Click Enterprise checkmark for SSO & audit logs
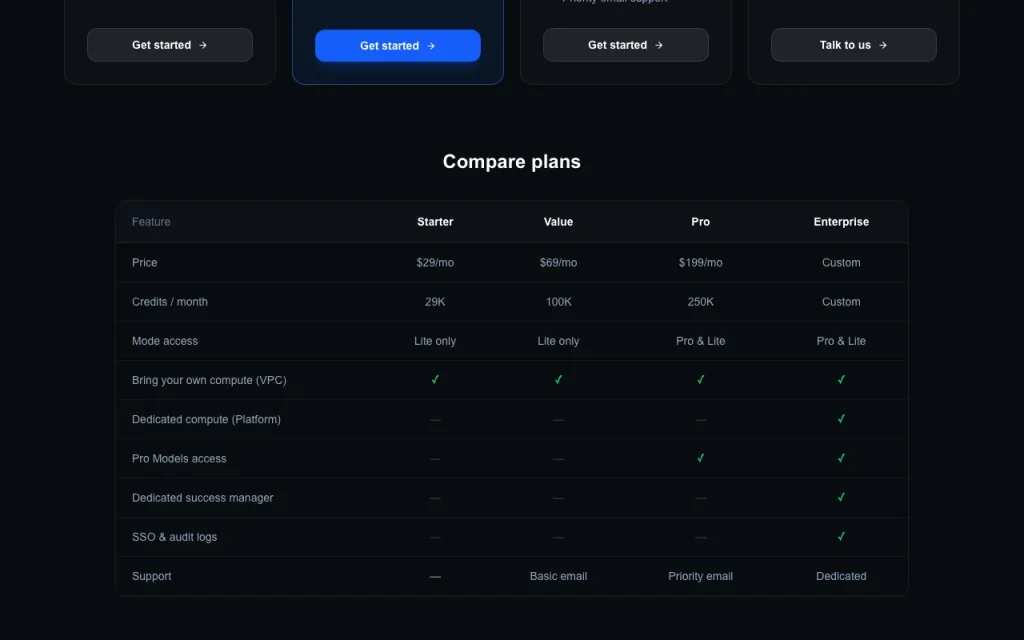 pos(841,536)
